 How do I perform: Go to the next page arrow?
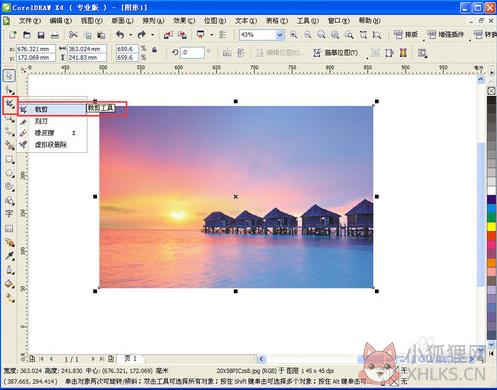(x=93, y=359)
